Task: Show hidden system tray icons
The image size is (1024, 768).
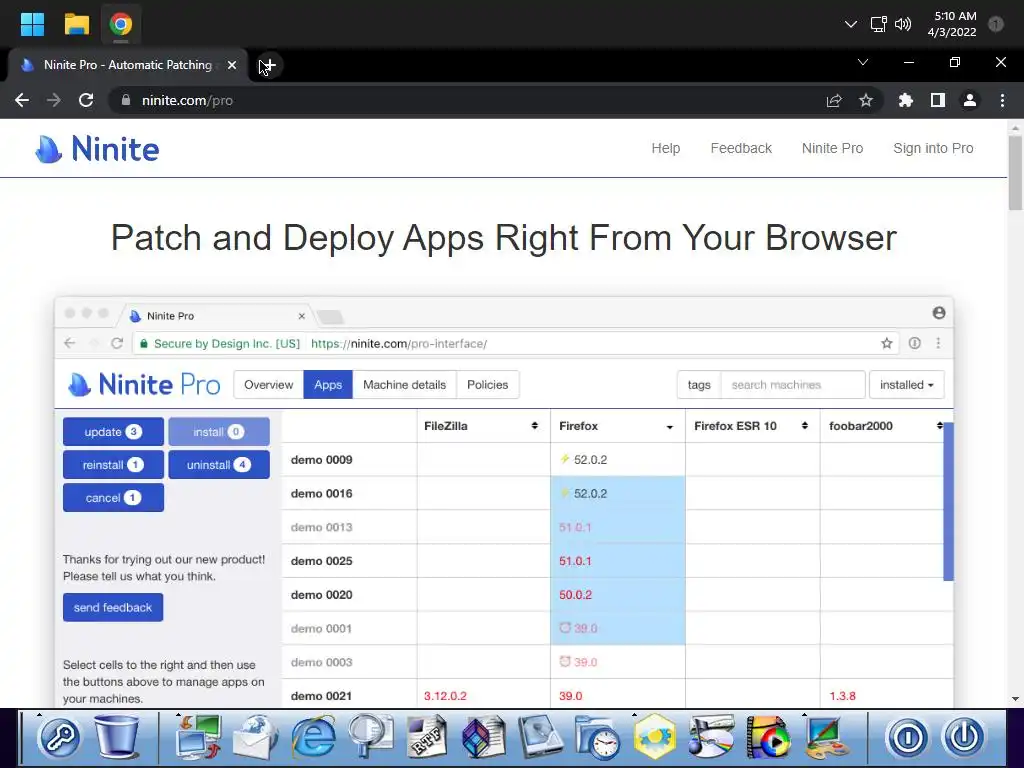Action: (850, 24)
